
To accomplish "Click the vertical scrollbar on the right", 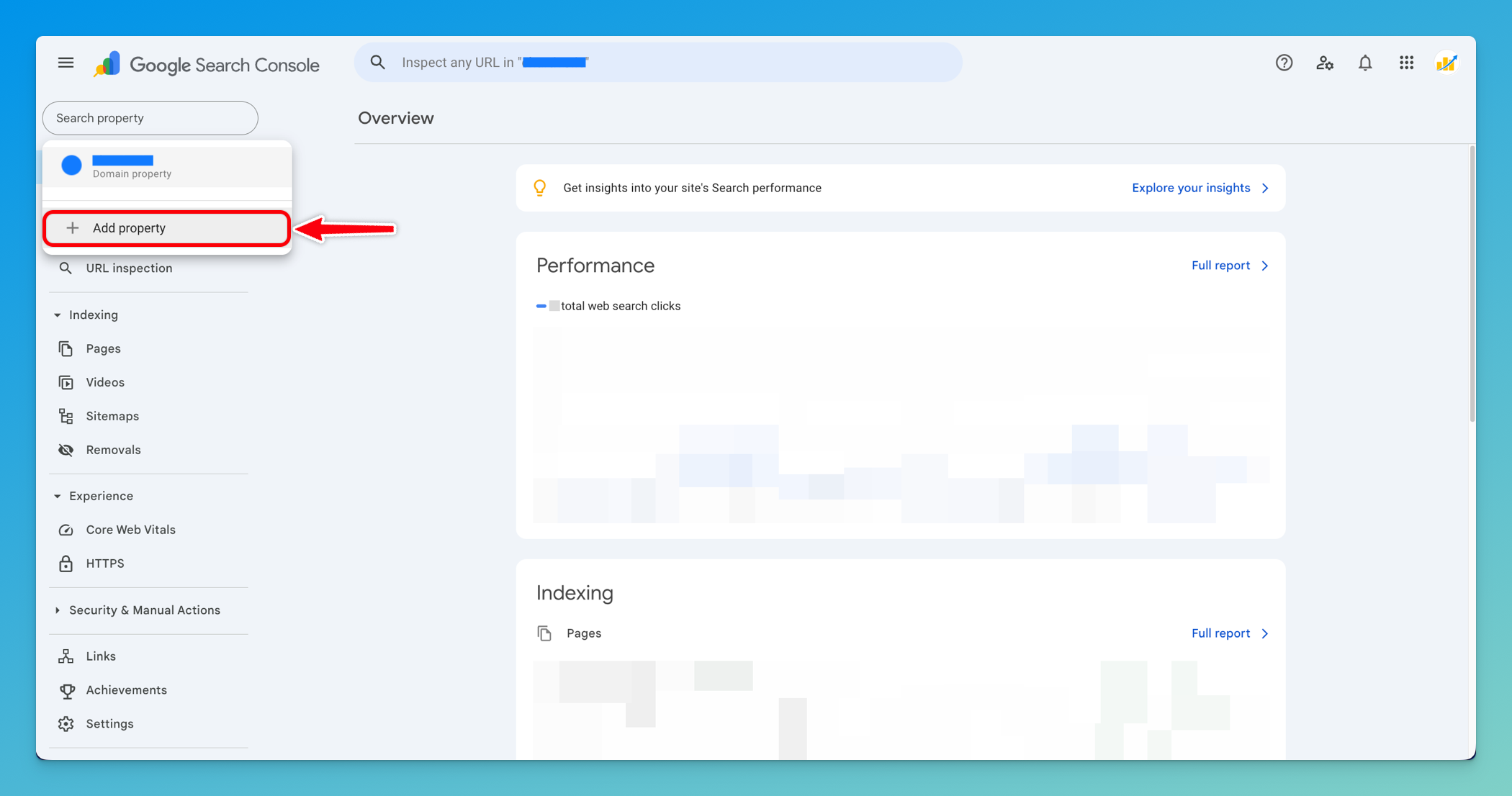I will click(x=1472, y=284).
